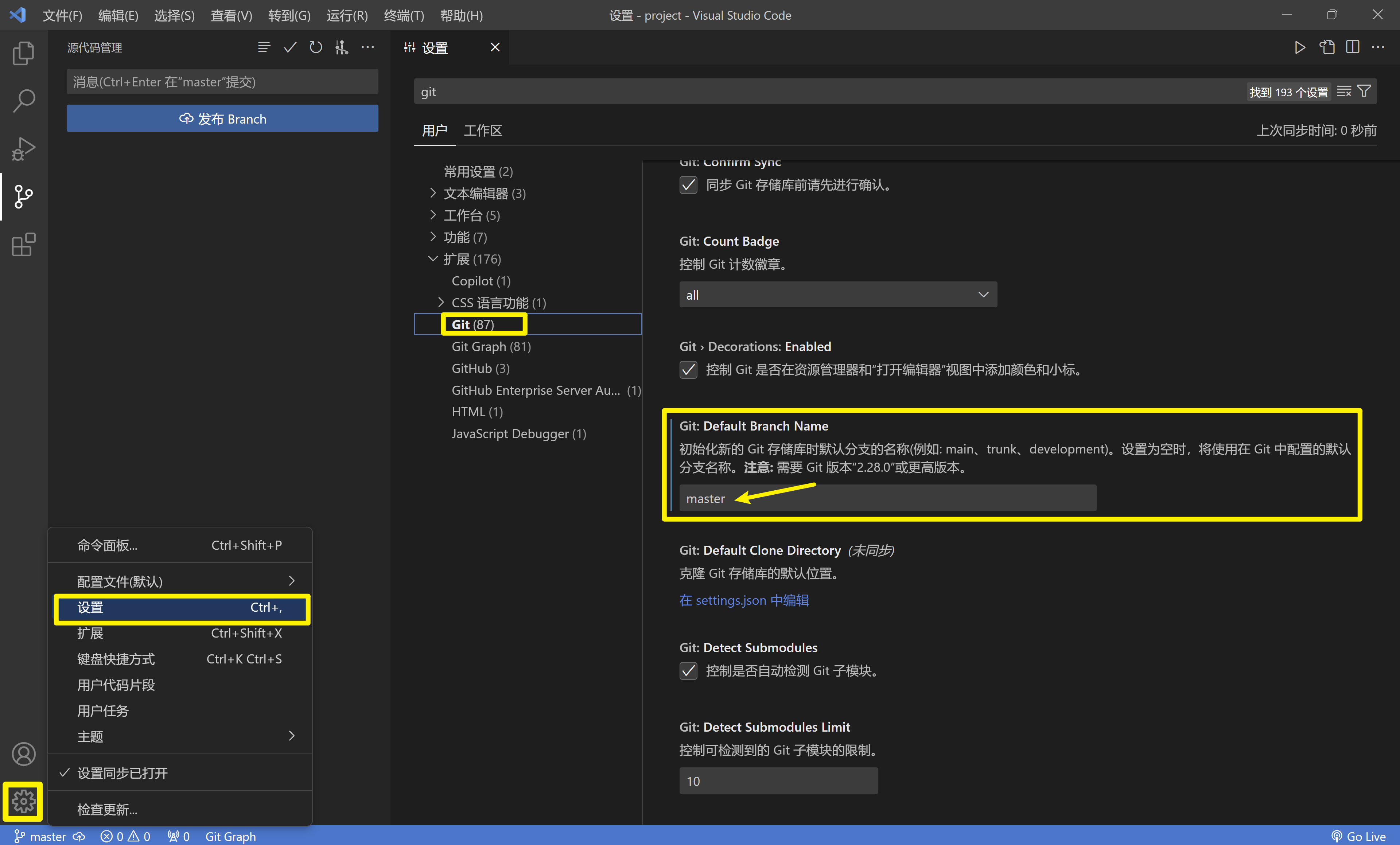1400x845 pixels.
Task: Open Run and Debug view
Action: [x=23, y=149]
